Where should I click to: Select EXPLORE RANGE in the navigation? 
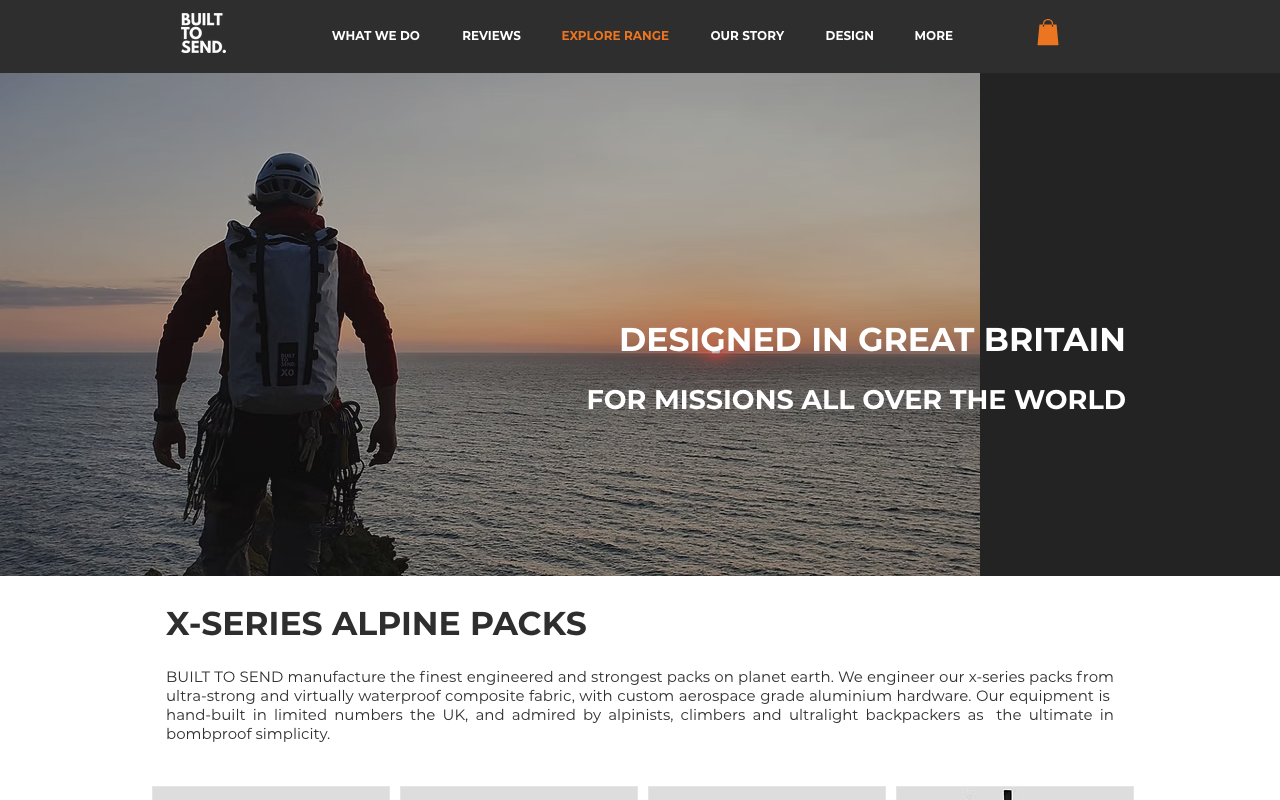pyautogui.click(x=615, y=36)
